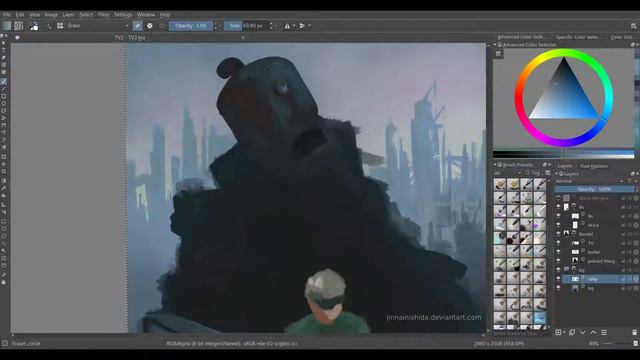The width and height of the screenshot is (640, 360).
Task: Change the brush presets view mode icon
Action: 548,173
